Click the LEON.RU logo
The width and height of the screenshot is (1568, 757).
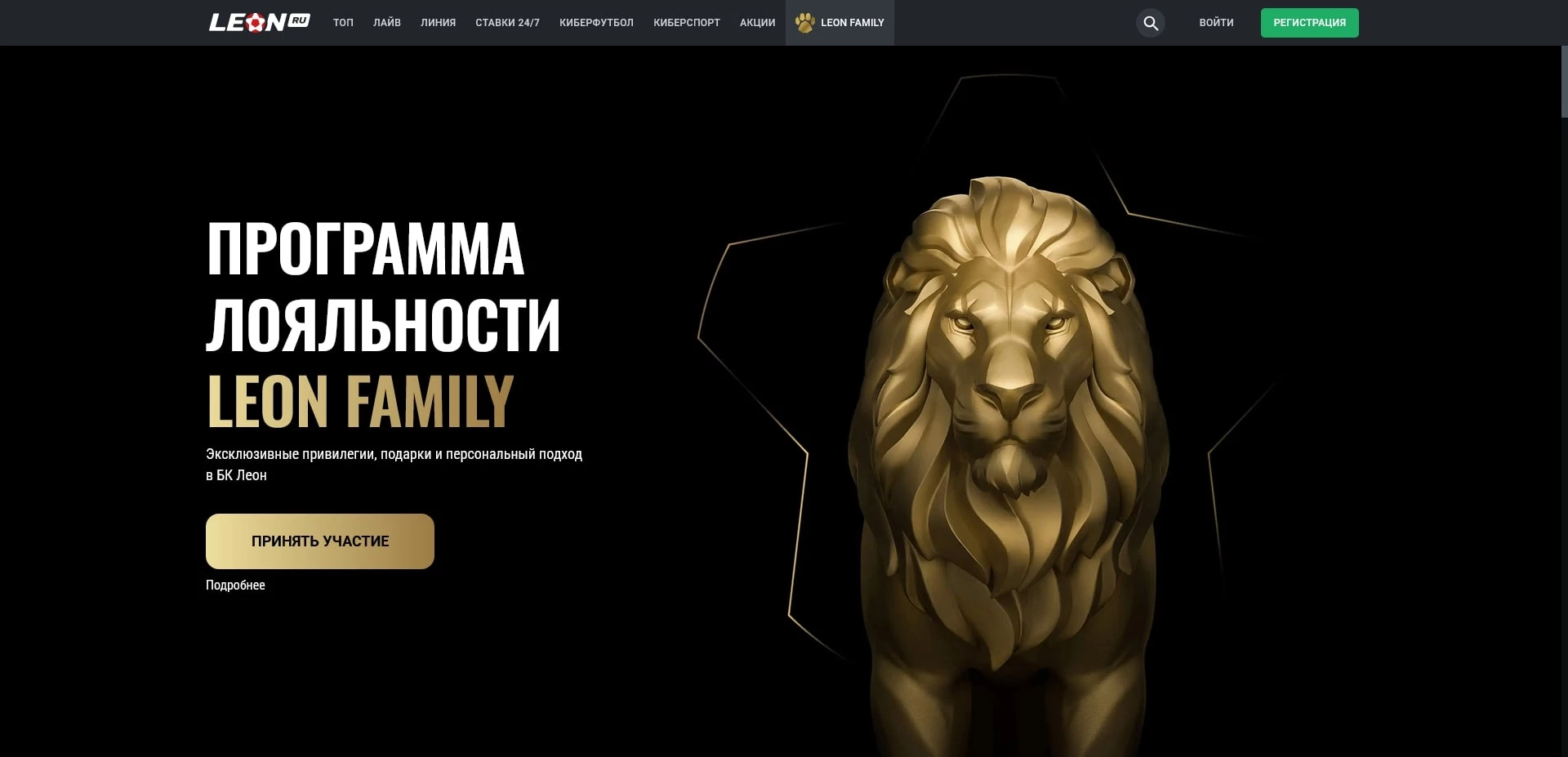(259, 23)
